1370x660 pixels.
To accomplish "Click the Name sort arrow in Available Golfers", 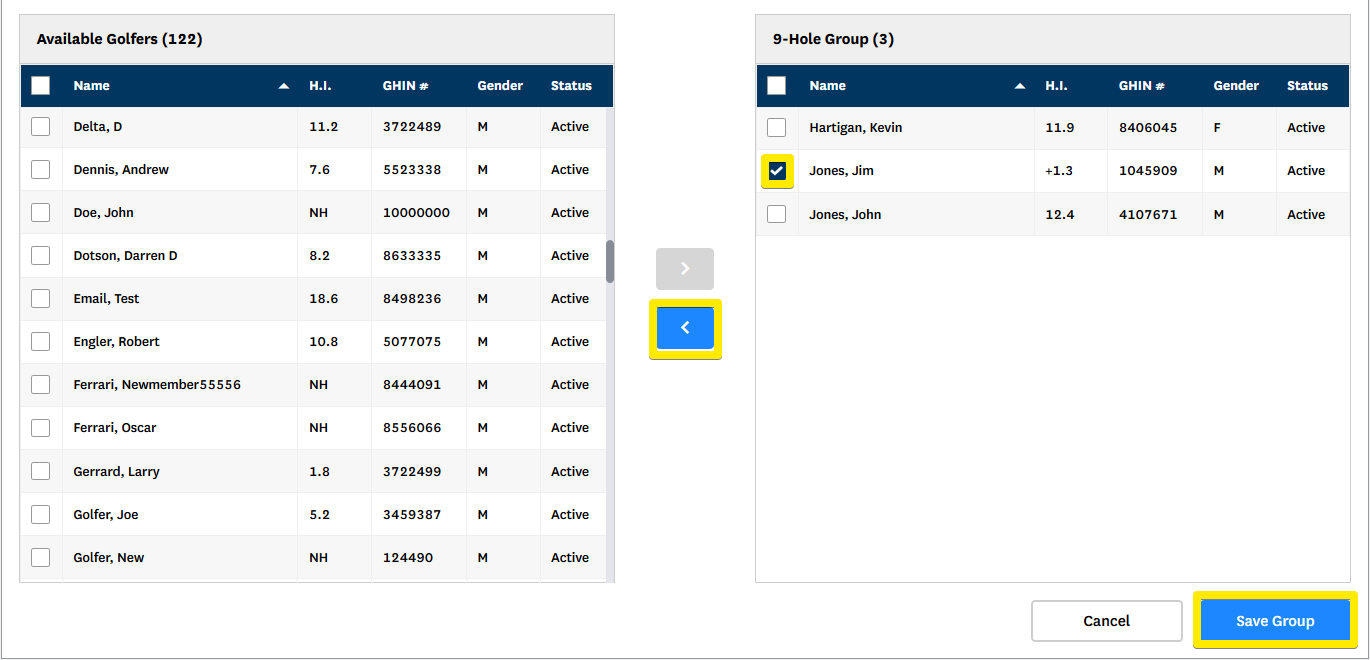I will click(284, 87).
